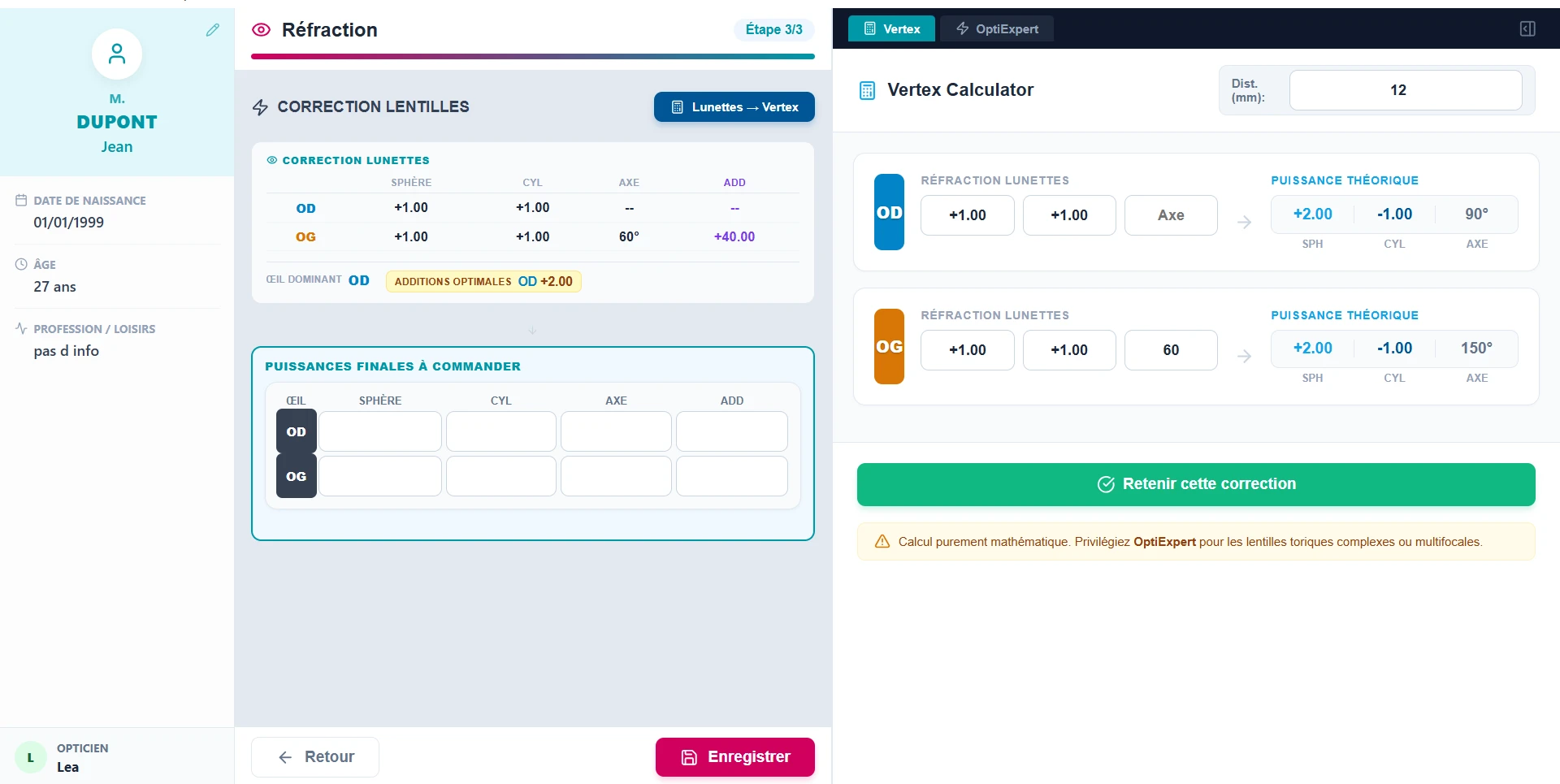Viewport: 1560px width, 784px height.
Task: Click the vertex distance field showing 12
Action: click(x=1406, y=90)
